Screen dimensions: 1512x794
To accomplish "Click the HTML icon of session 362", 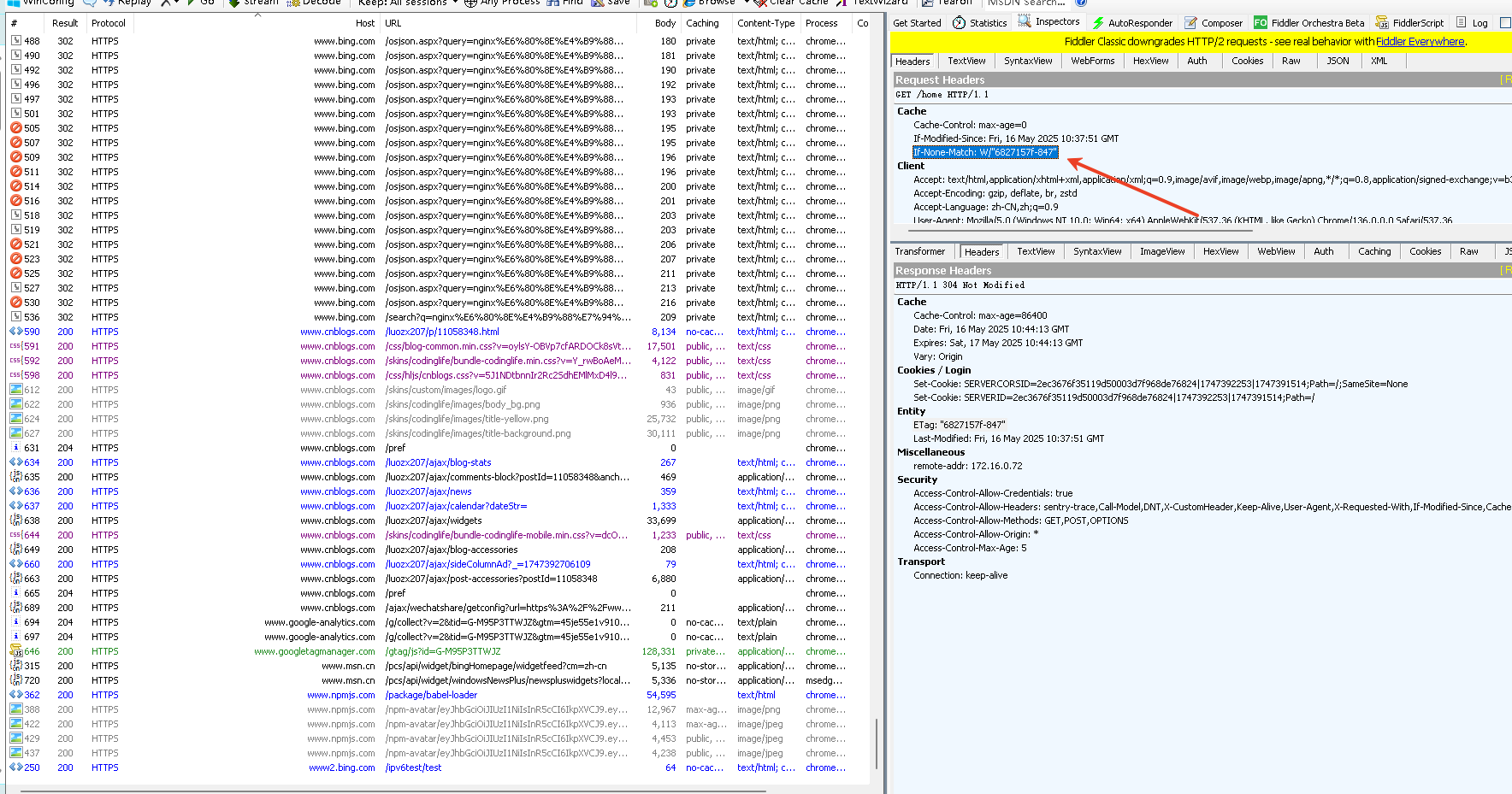I will (15, 695).
